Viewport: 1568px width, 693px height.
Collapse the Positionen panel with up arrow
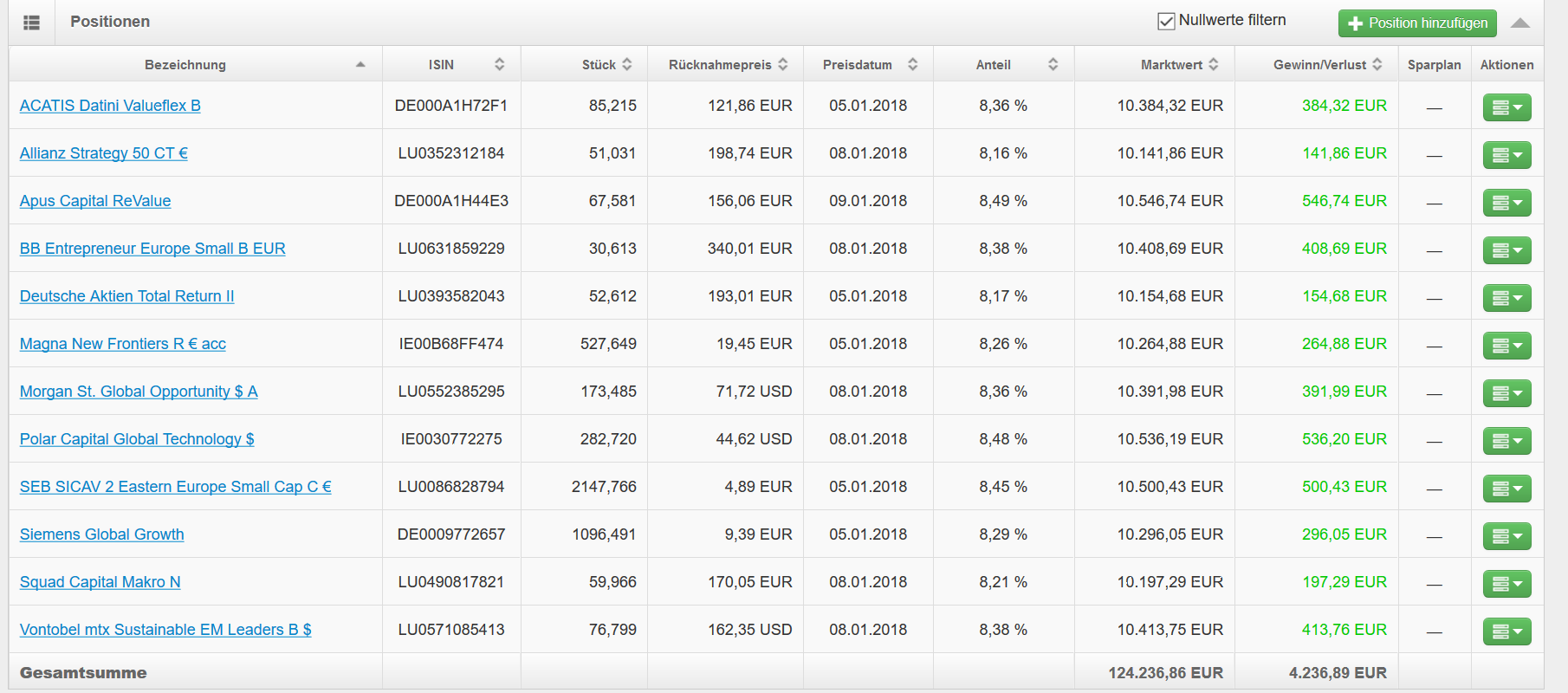coord(1520,23)
